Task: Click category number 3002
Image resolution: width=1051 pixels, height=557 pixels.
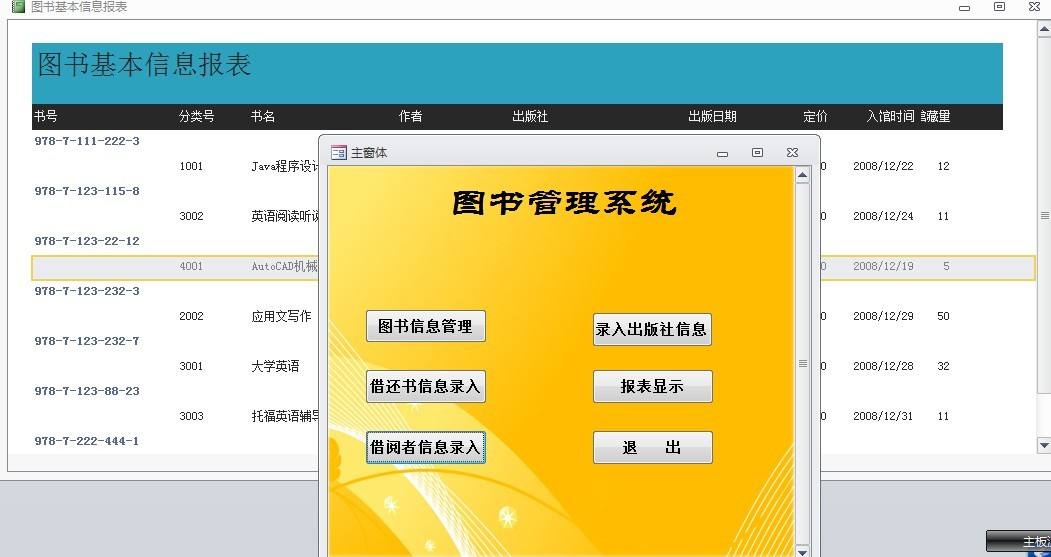Action: (x=191, y=216)
